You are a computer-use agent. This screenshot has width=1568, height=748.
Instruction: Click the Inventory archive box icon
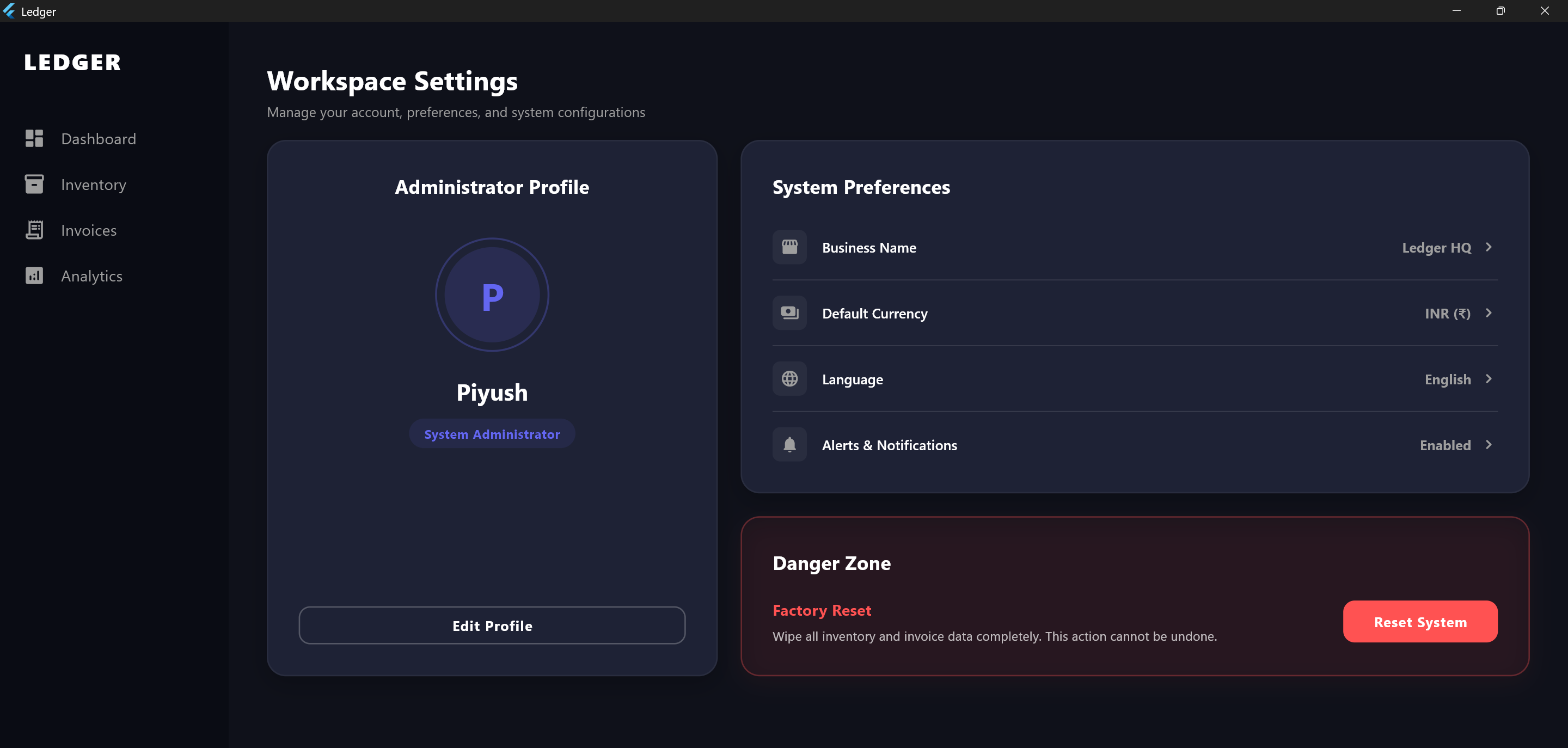[x=34, y=185]
